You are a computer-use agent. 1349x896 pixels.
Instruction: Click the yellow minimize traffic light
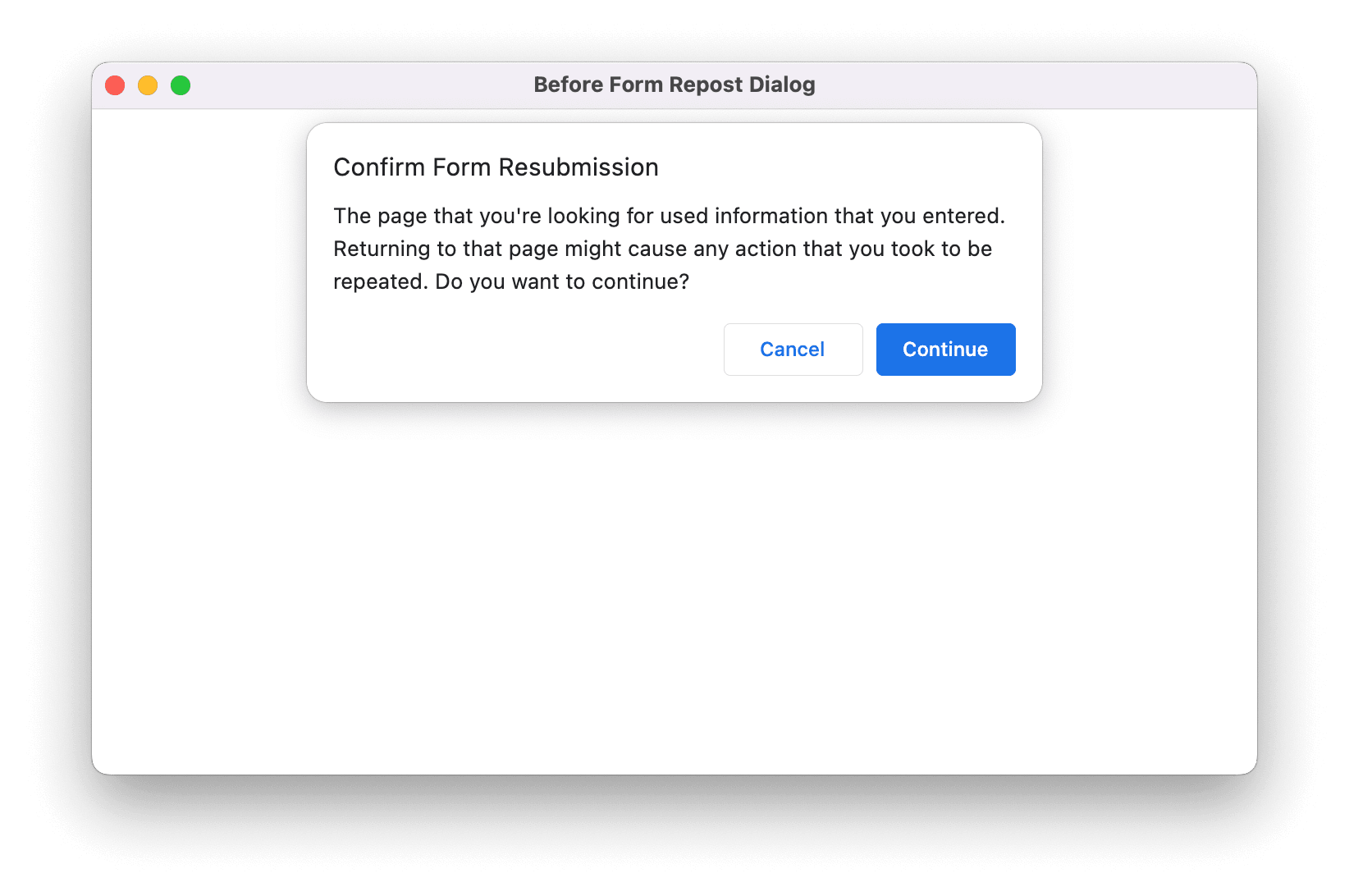click(148, 85)
